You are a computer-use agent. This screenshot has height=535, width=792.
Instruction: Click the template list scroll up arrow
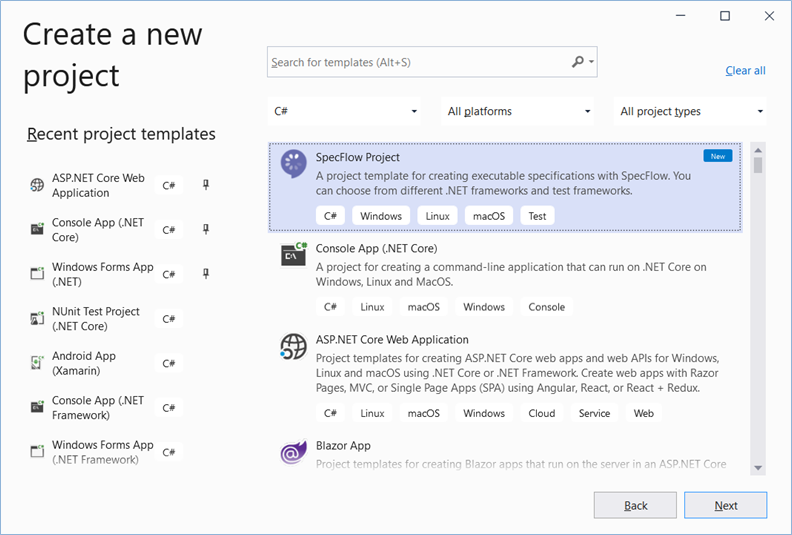[x=758, y=150]
